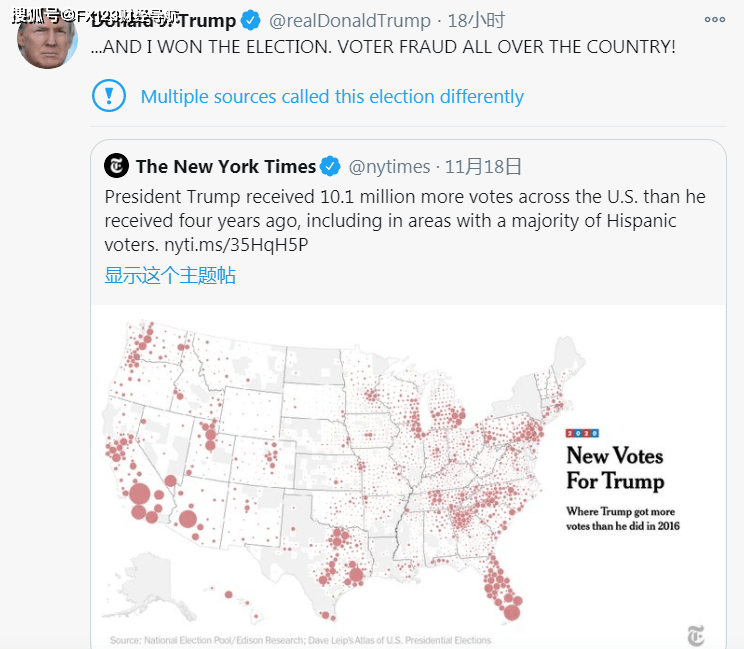Image resolution: width=744 pixels, height=649 pixels.
Task: Click verified badge next to New York Times
Action: pyautogui.click(x=330, y=166)
